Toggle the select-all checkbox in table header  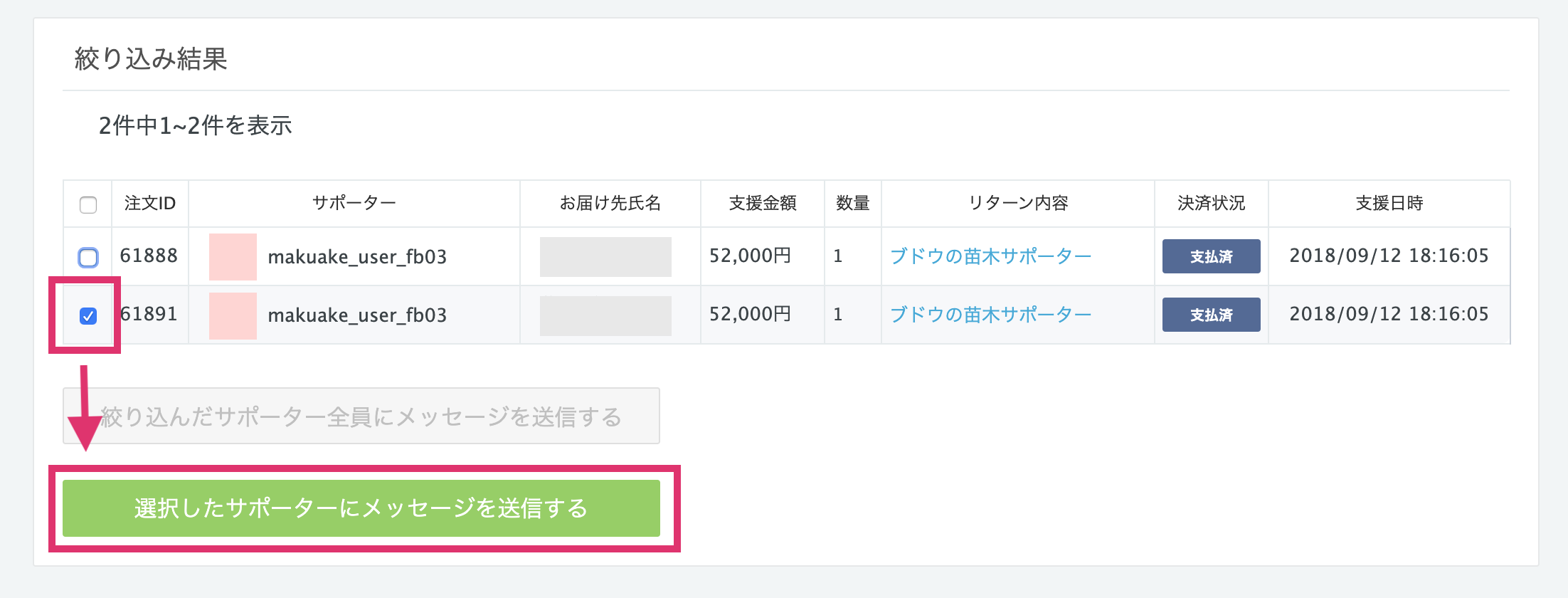tap(88, 205)
